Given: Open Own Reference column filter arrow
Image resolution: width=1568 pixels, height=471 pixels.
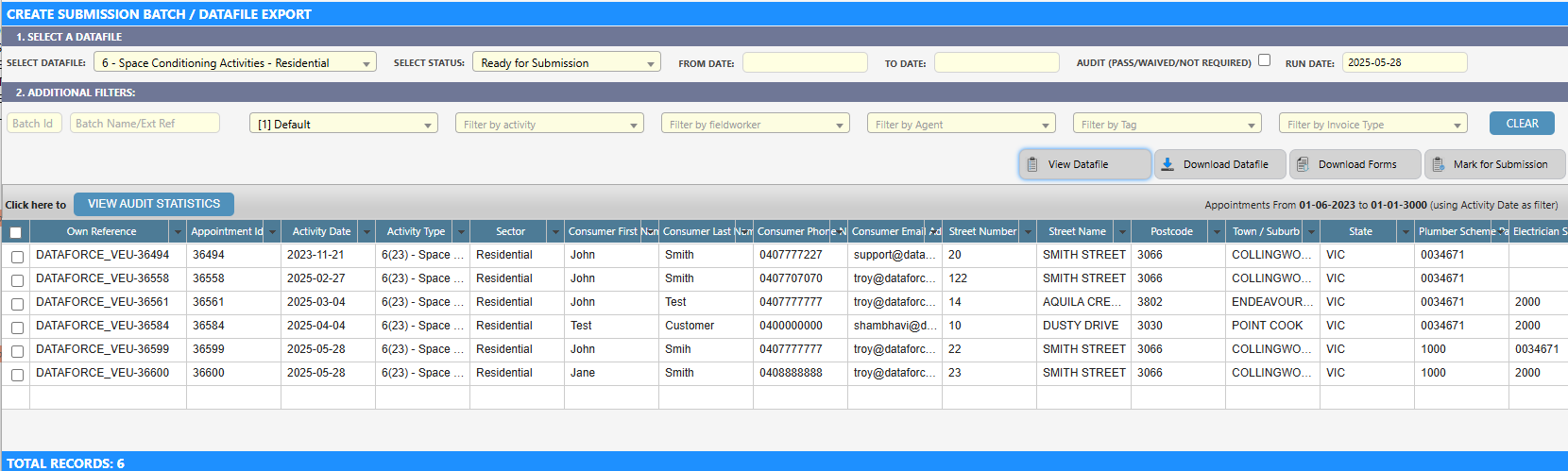Looking at the screenshot, I should click(x=178, y=232).
